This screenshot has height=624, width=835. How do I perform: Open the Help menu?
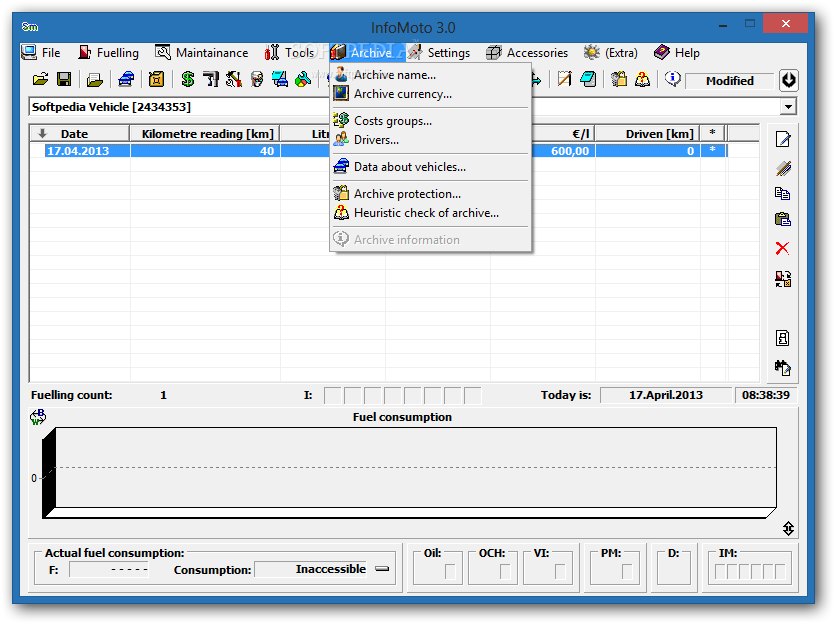tap(677, 53)
